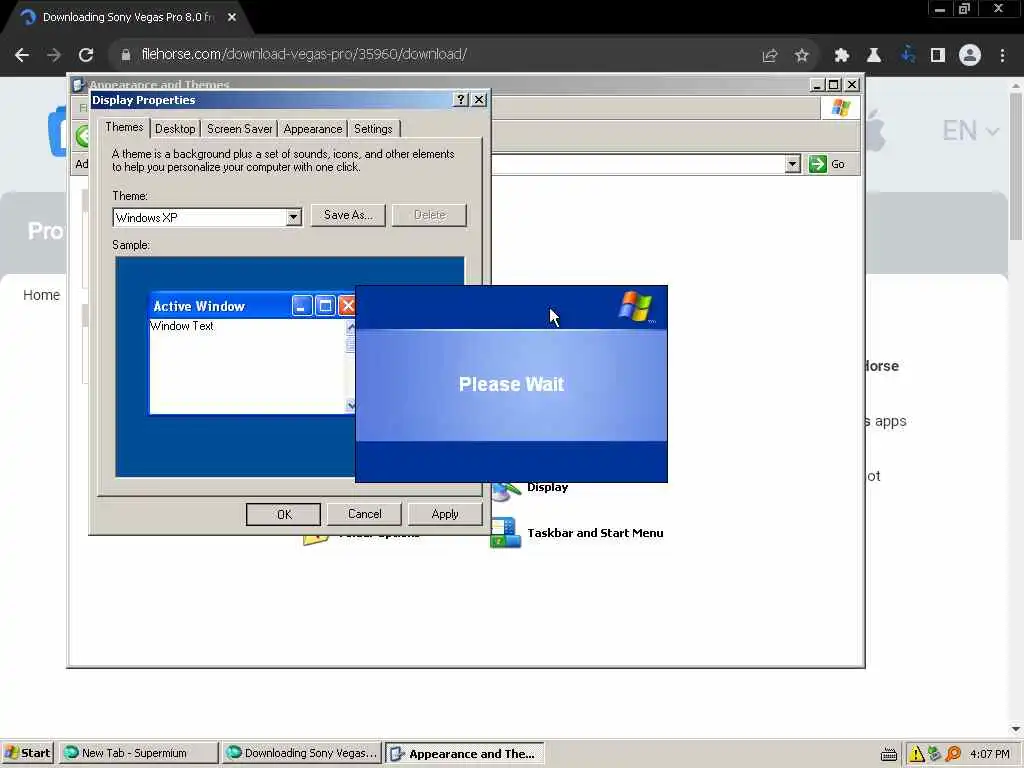This screenshot has width=1024, height=768.
Task: Click the Please Wait text
Action: 511,384
